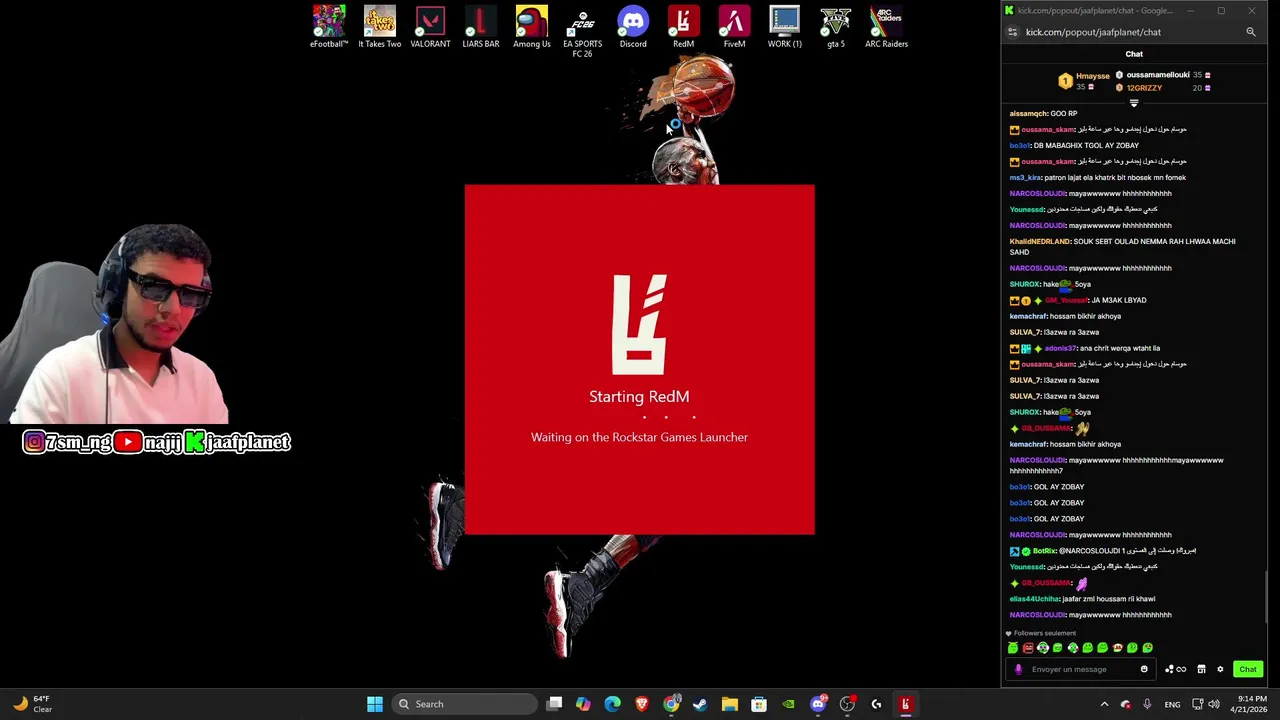The height and width of the screenshot is (720, 1280).
Task: Launch EA SPORTS FC 26 shortcut
Action: [x=582, y=31]
